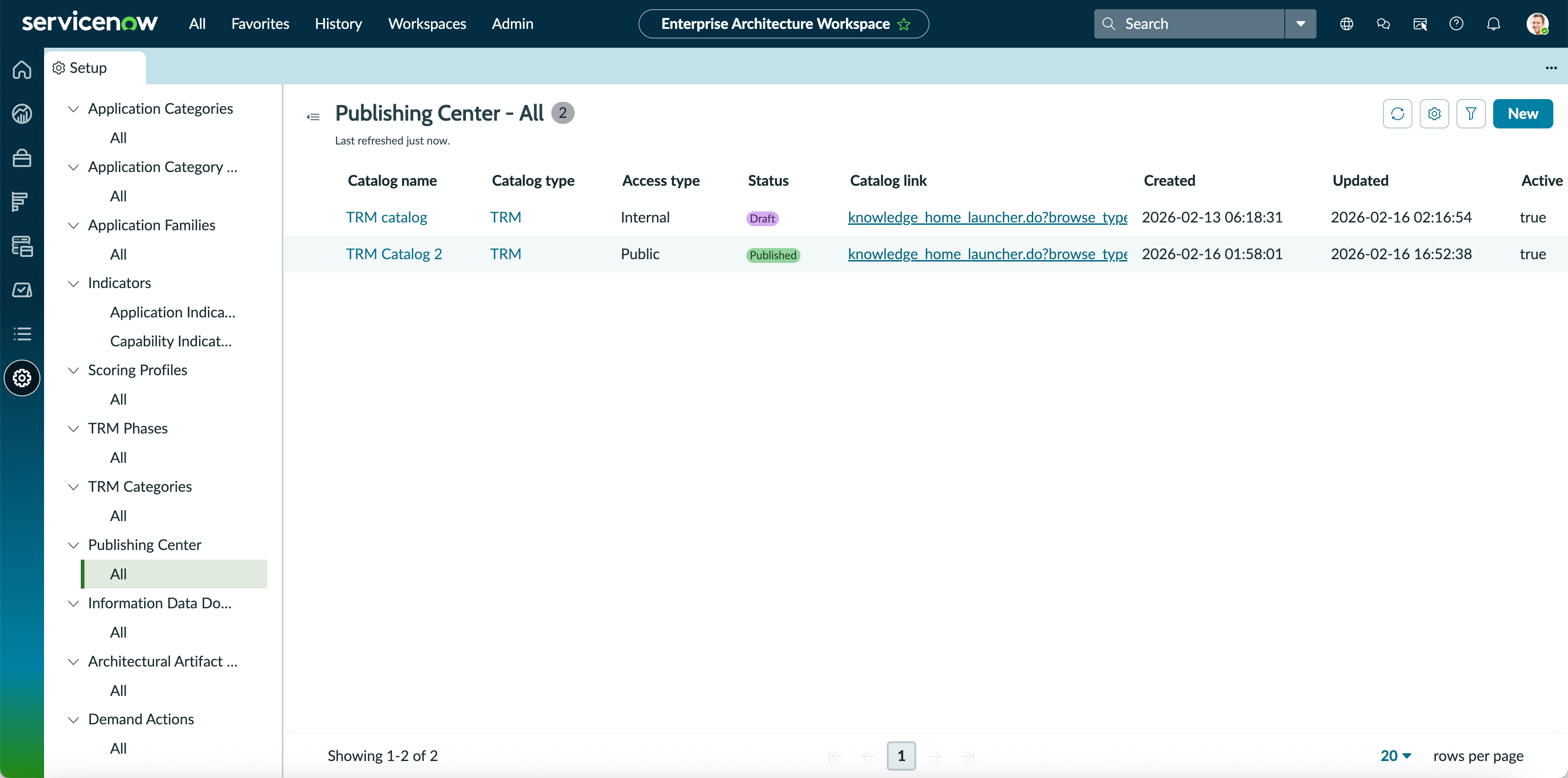Collapse TRM Categories section
Viewport: 1568px width, 778px height.
(73, 487)
